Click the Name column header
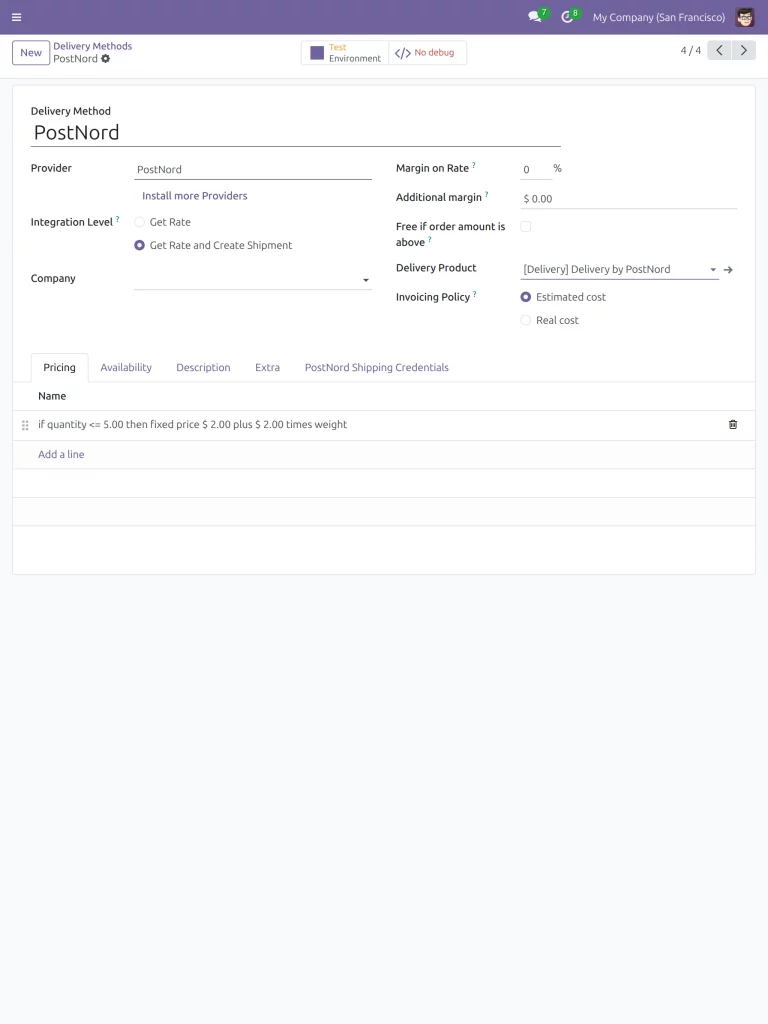The image size is (768, 1024). tap(52, 396)
